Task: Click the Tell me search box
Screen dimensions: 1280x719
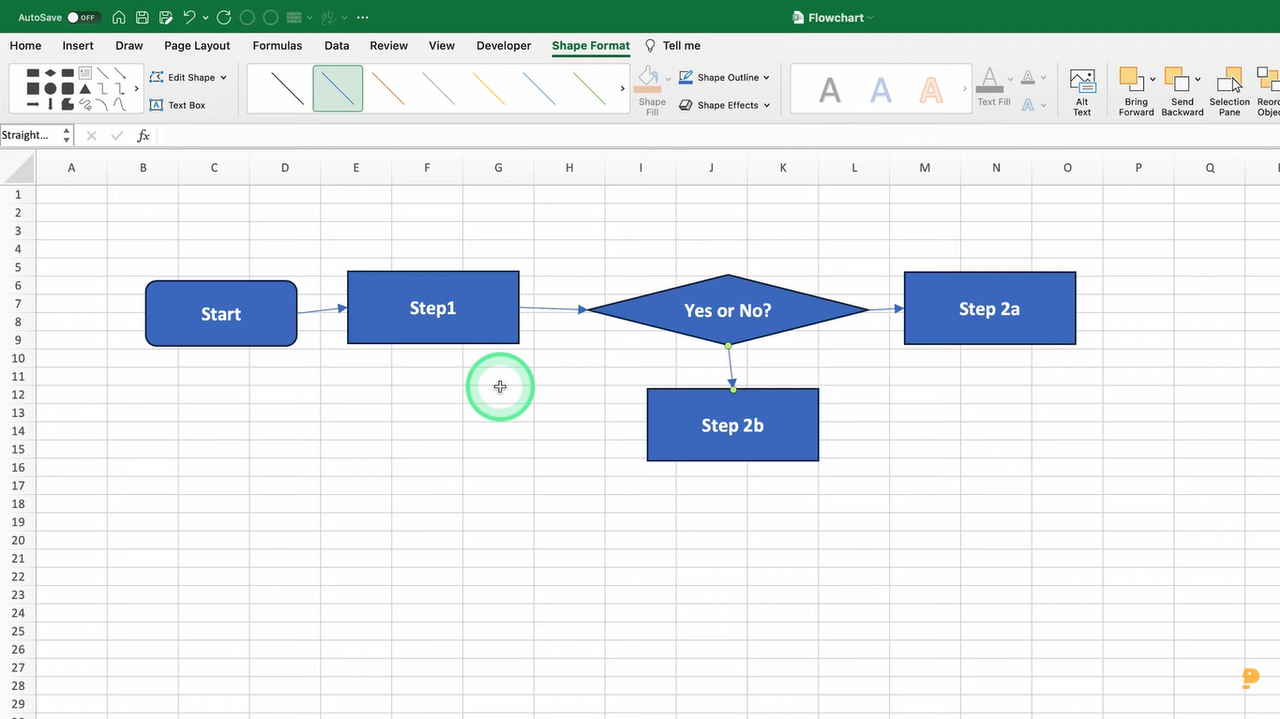Action: (673, 45)
